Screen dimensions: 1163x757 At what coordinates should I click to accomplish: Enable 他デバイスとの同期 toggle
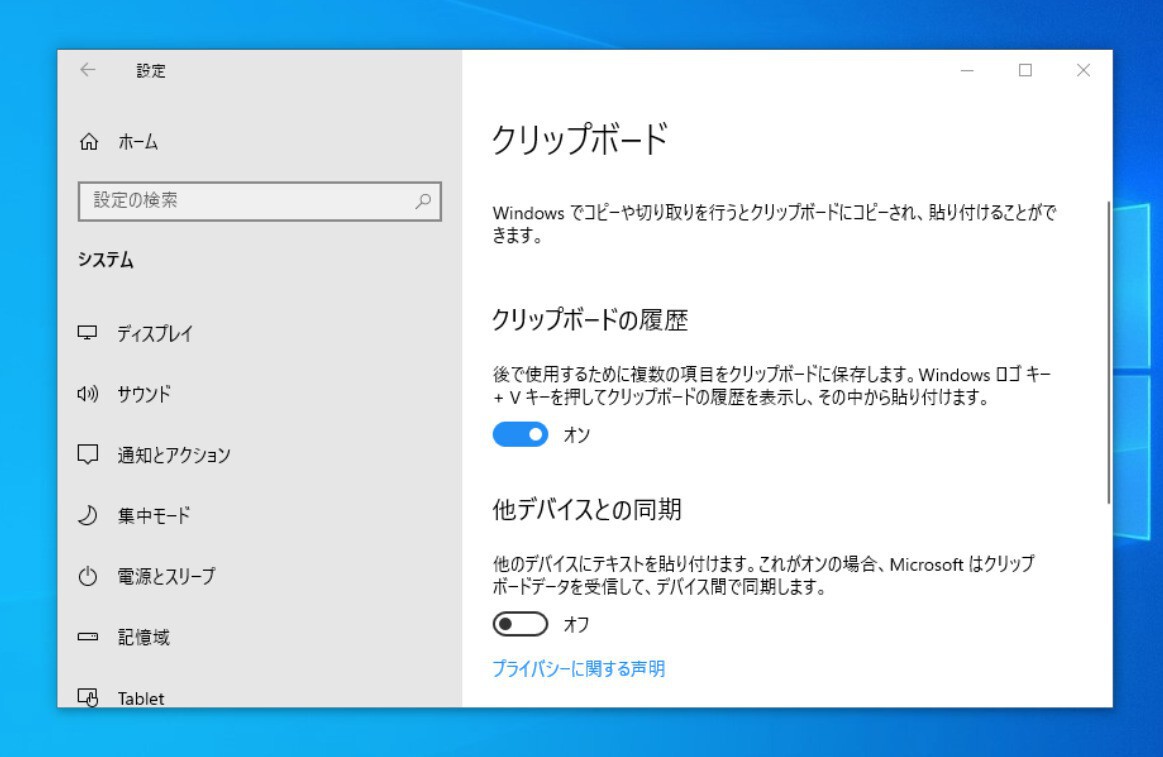(520, 624)
